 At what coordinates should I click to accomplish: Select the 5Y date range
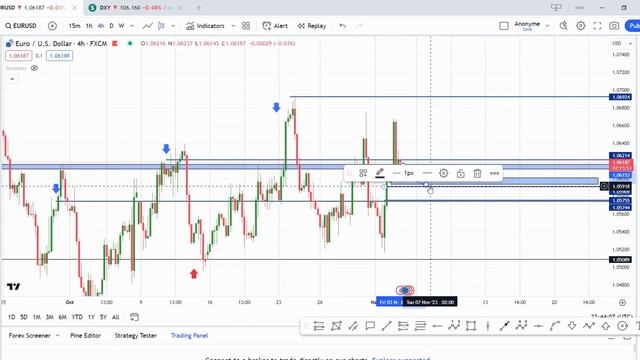click(103, 317)
